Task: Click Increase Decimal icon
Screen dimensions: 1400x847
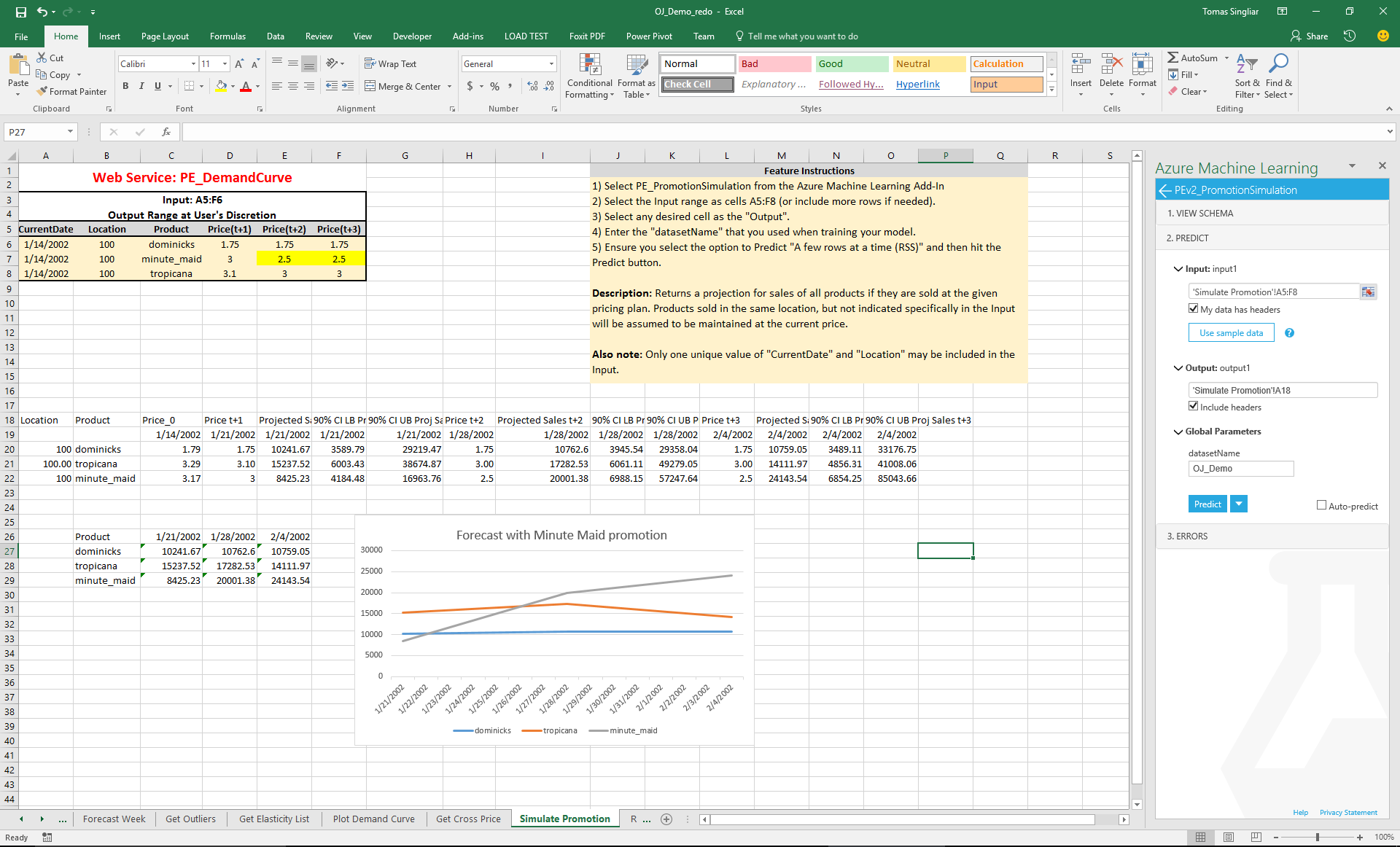Action: click(533, 86)
